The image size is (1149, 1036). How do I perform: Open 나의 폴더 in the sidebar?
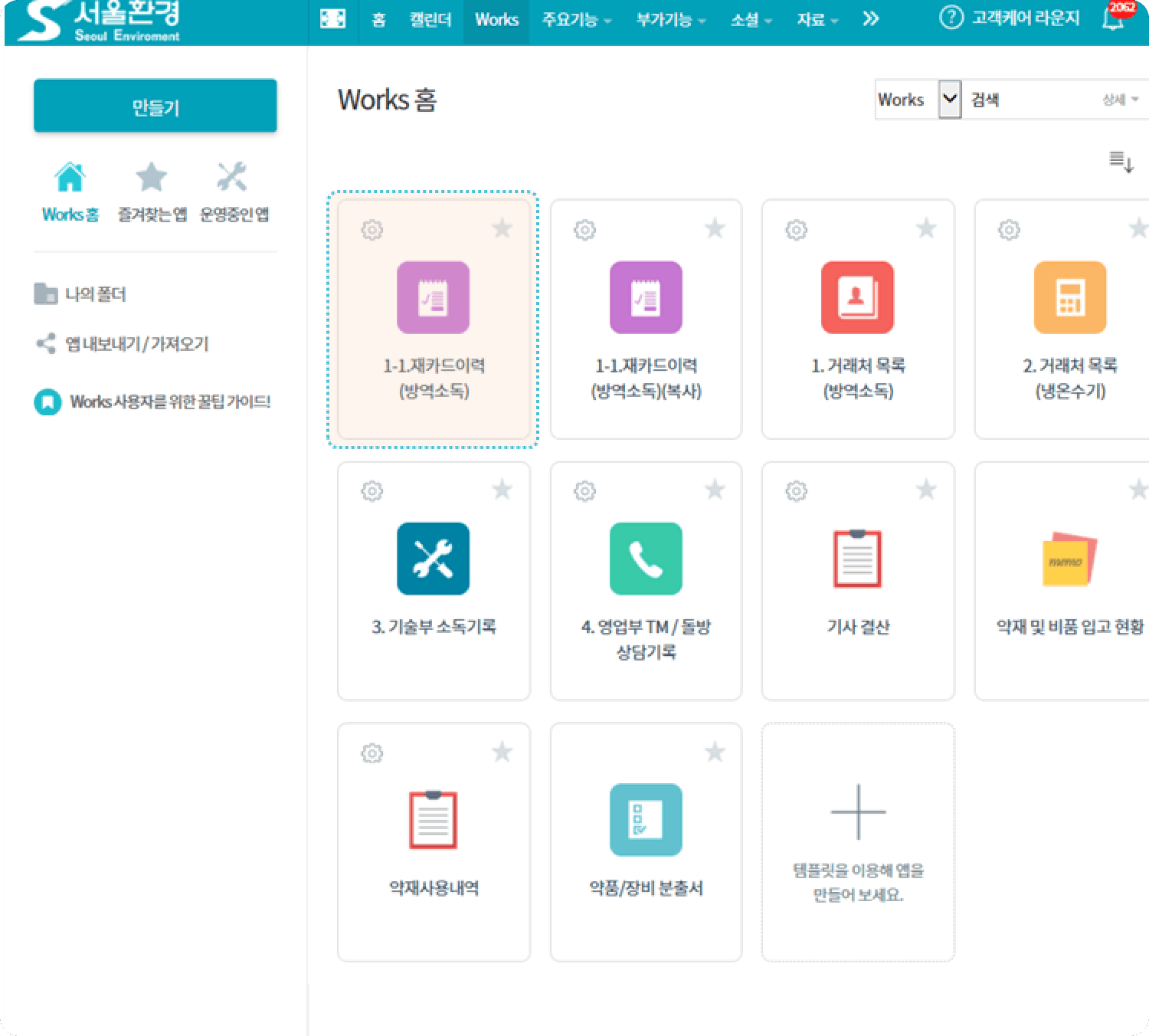[x=80, y=294]
